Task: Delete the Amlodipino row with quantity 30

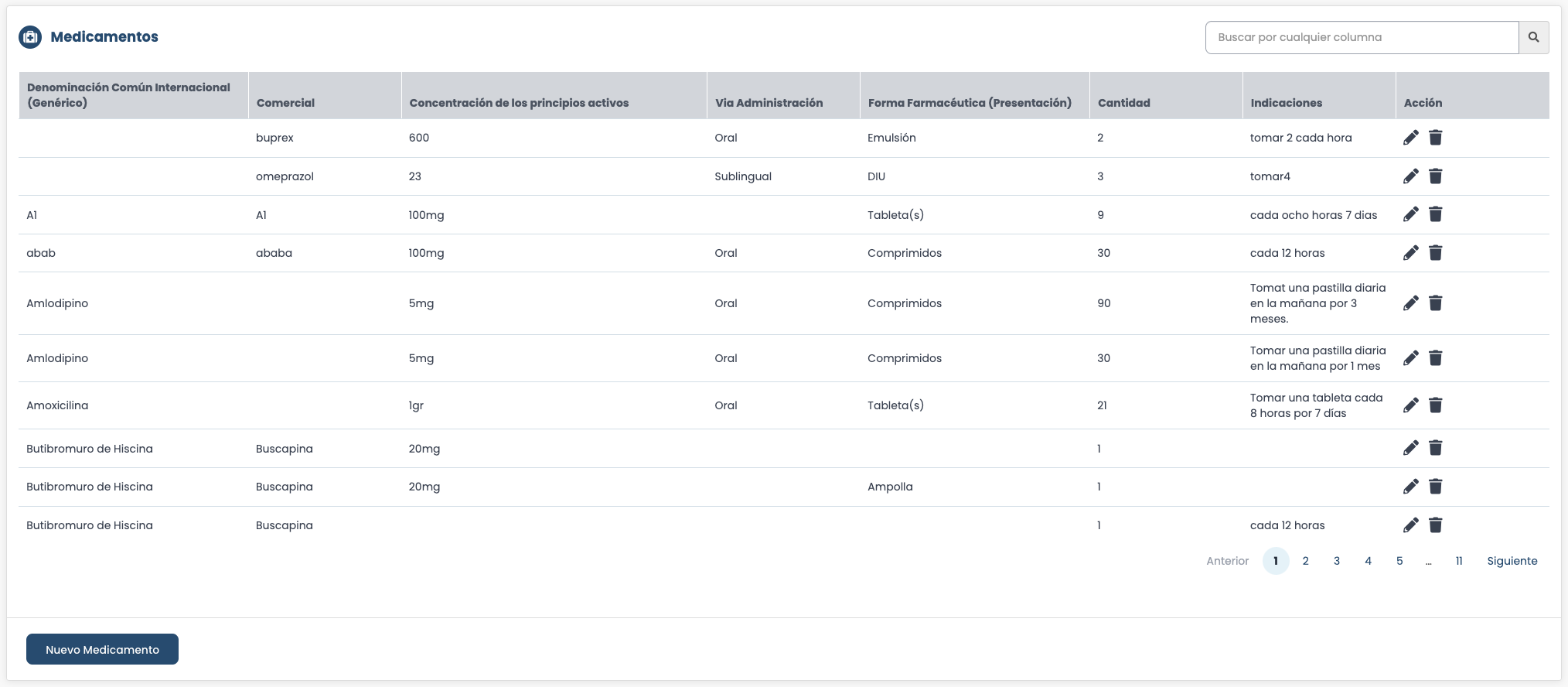Action: (1436, 358)
